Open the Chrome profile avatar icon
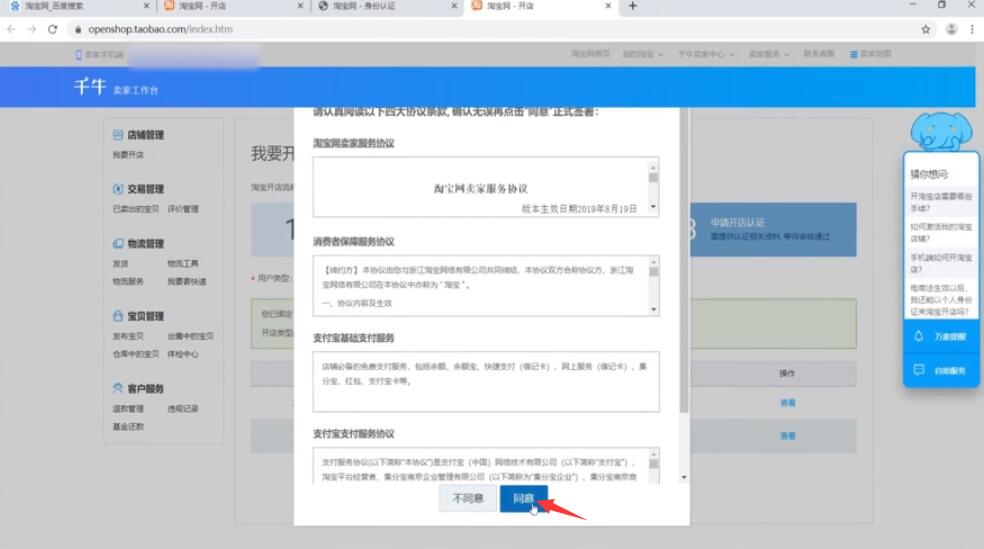This screenshot has height=549, width=984. pos(950,30)
